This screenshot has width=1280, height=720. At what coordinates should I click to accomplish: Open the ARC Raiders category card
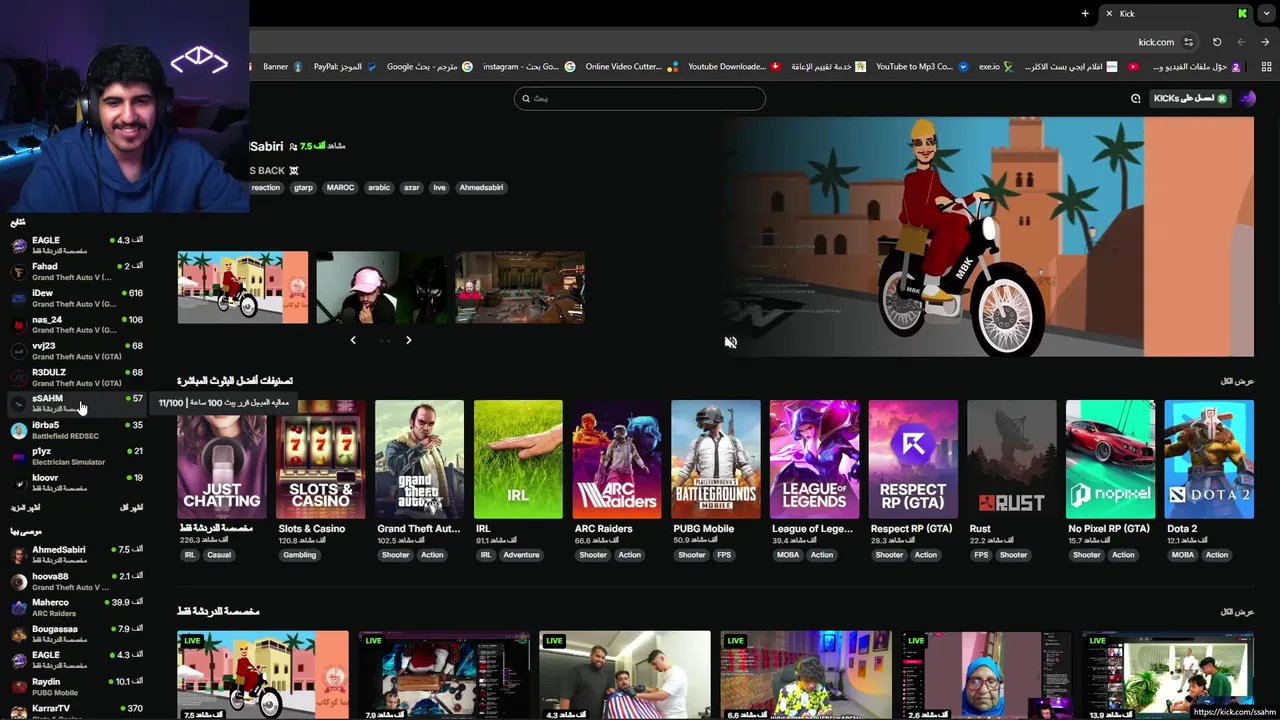617,459
